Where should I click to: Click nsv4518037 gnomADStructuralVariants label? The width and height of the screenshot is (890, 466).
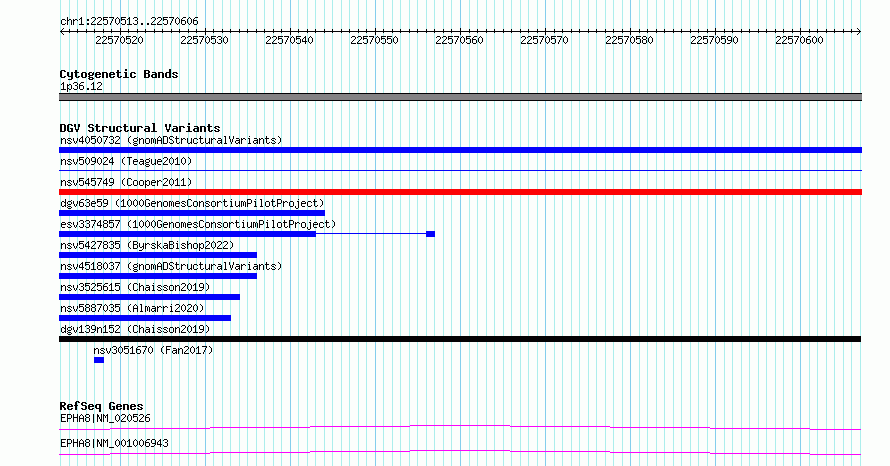171,266
